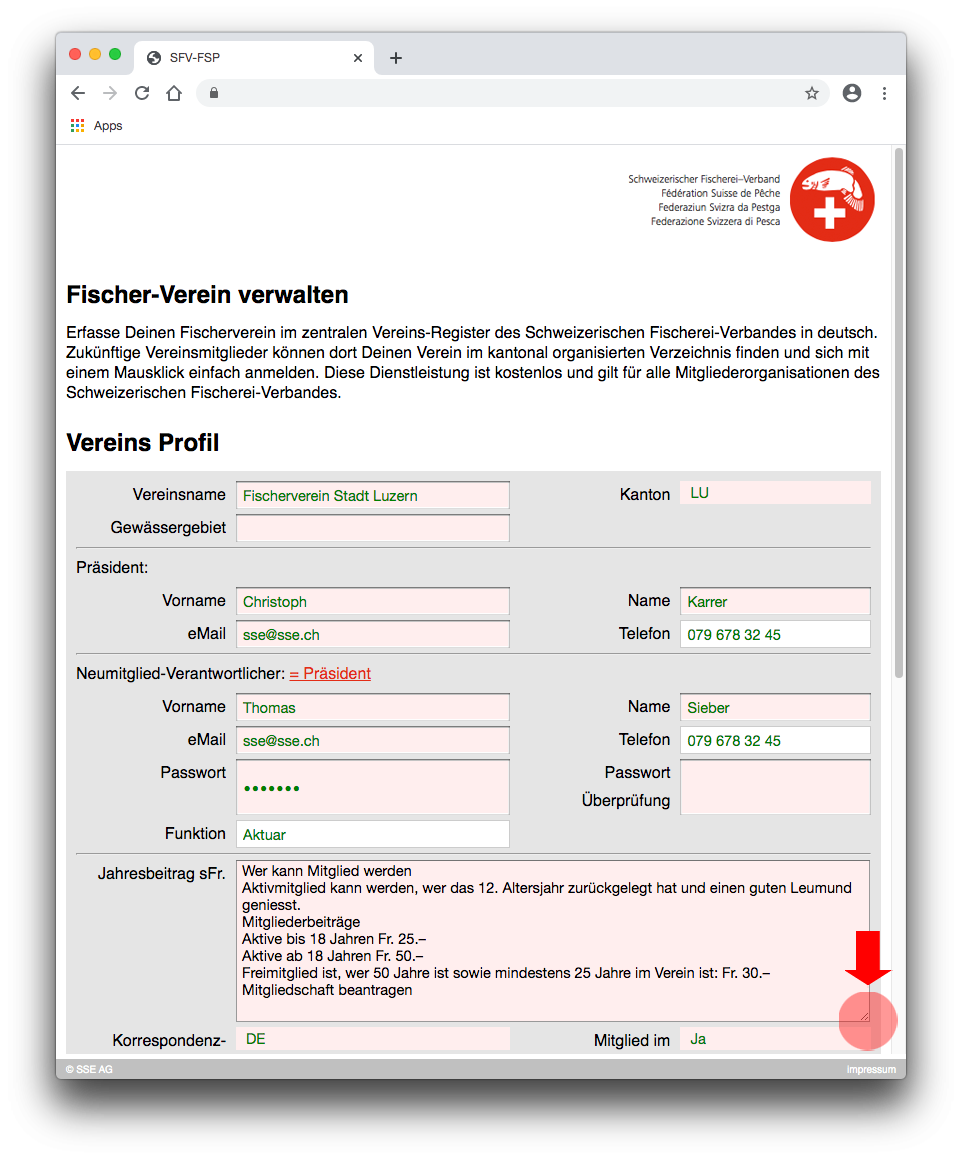
Task: Open the Impressum footer link
Action: 870,1070
